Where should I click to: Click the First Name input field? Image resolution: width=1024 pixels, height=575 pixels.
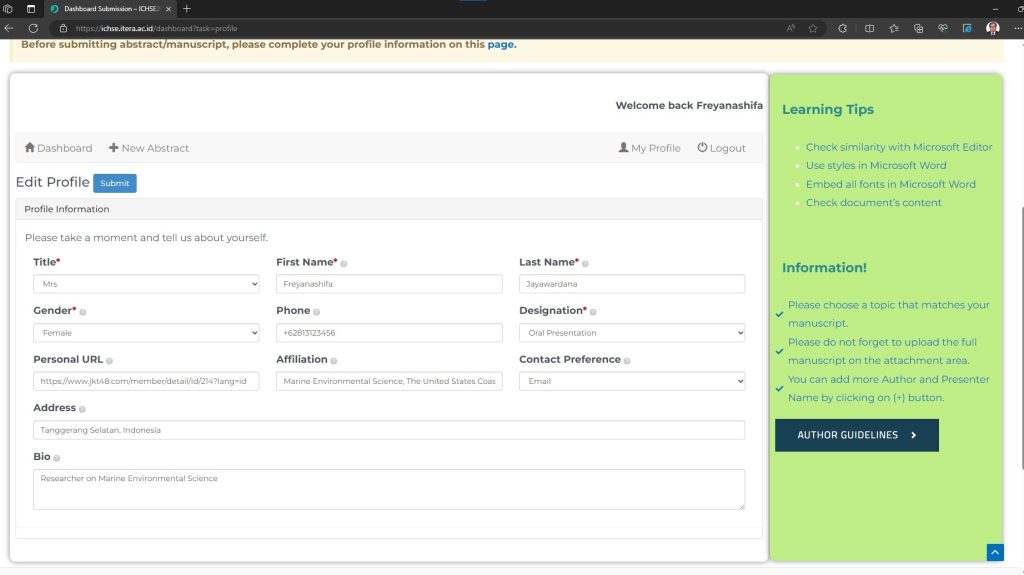coord(389,284)
